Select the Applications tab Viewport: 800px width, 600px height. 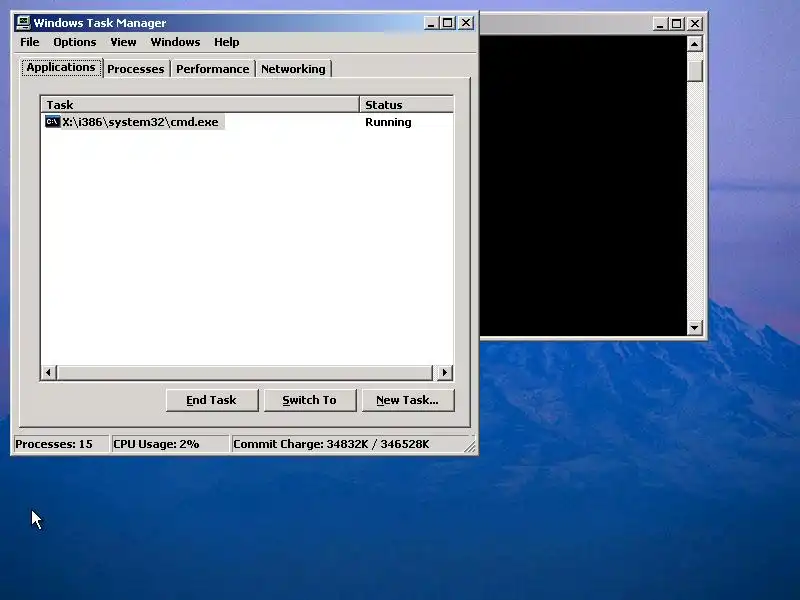[61, 67]
